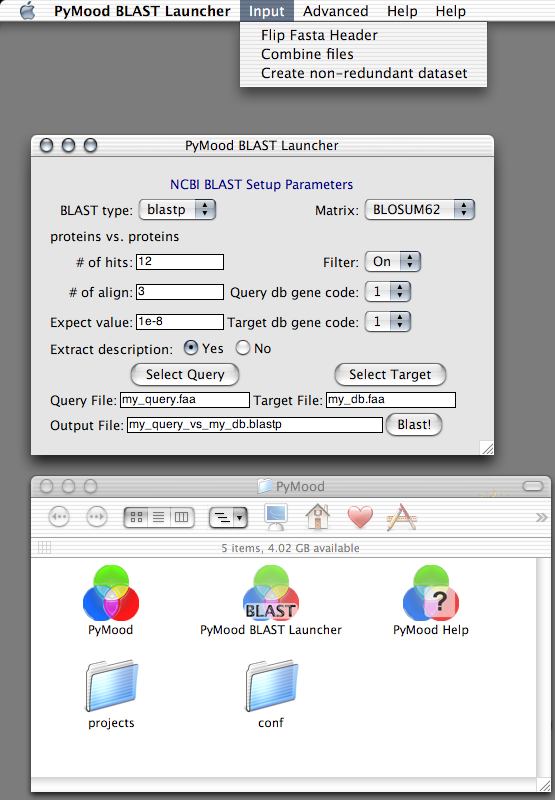Click '5 items, 4.02 GB available' status
This screenshot has height=800, width=555.
[290, 548]
